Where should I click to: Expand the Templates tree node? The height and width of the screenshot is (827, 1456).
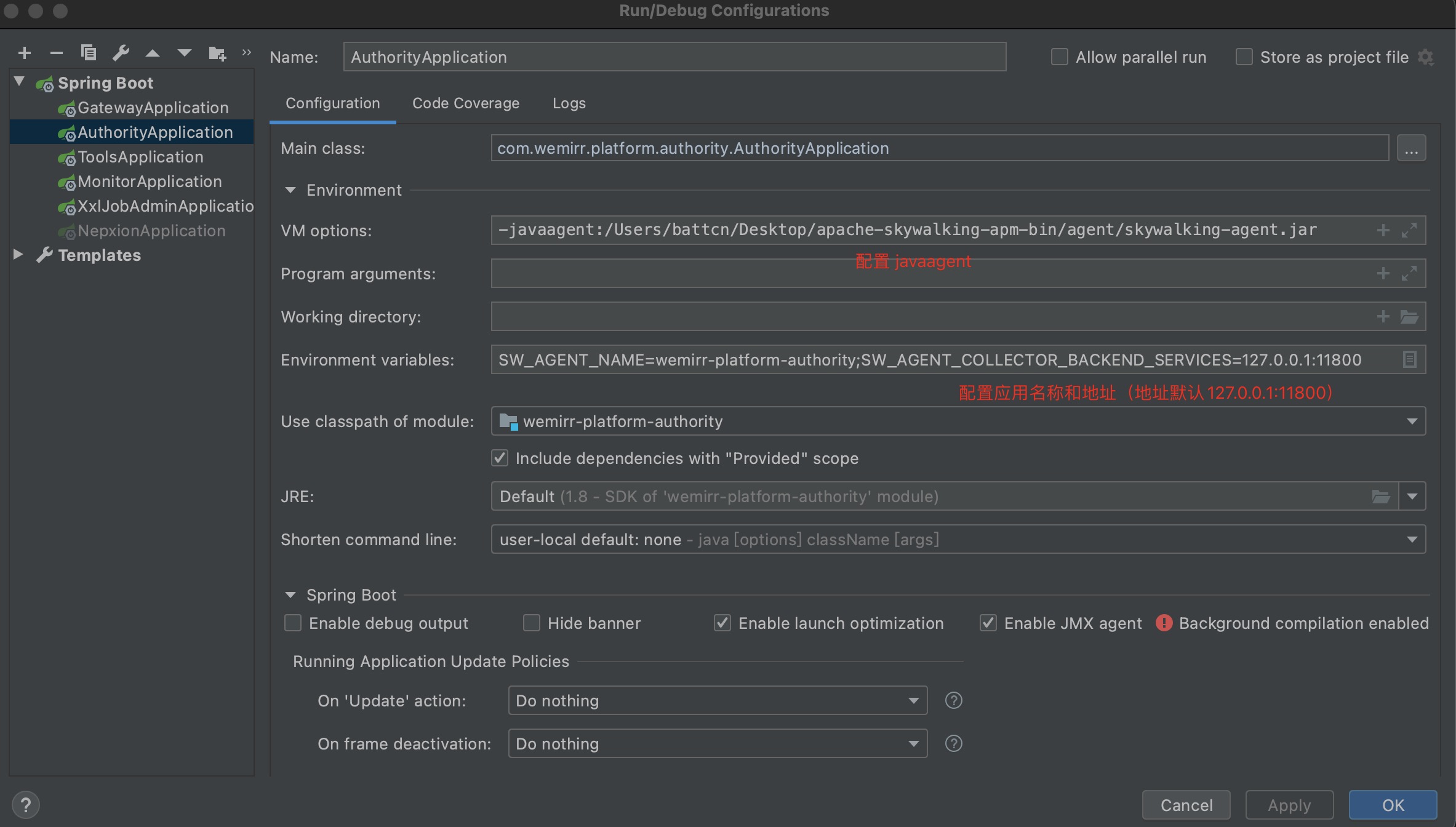point(18,255)
